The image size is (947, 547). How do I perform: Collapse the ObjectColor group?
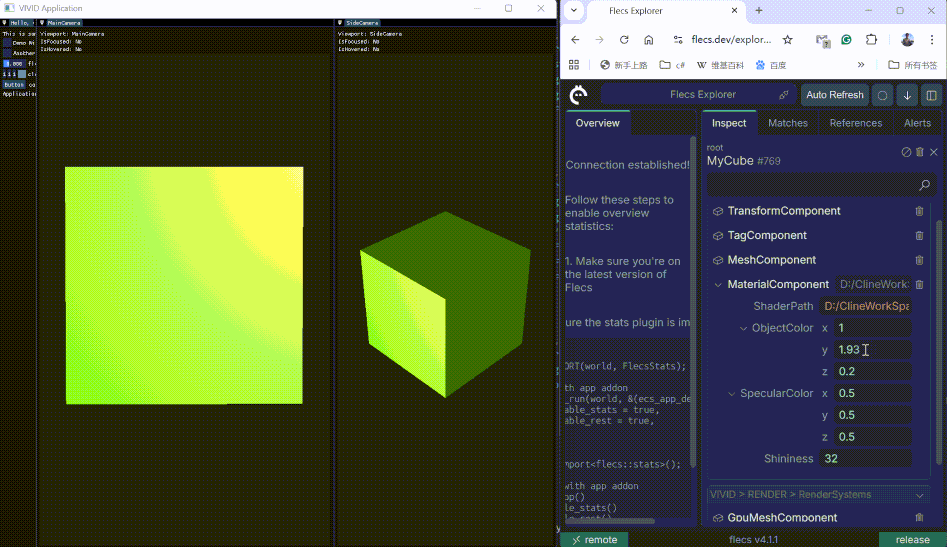[743, 328]
